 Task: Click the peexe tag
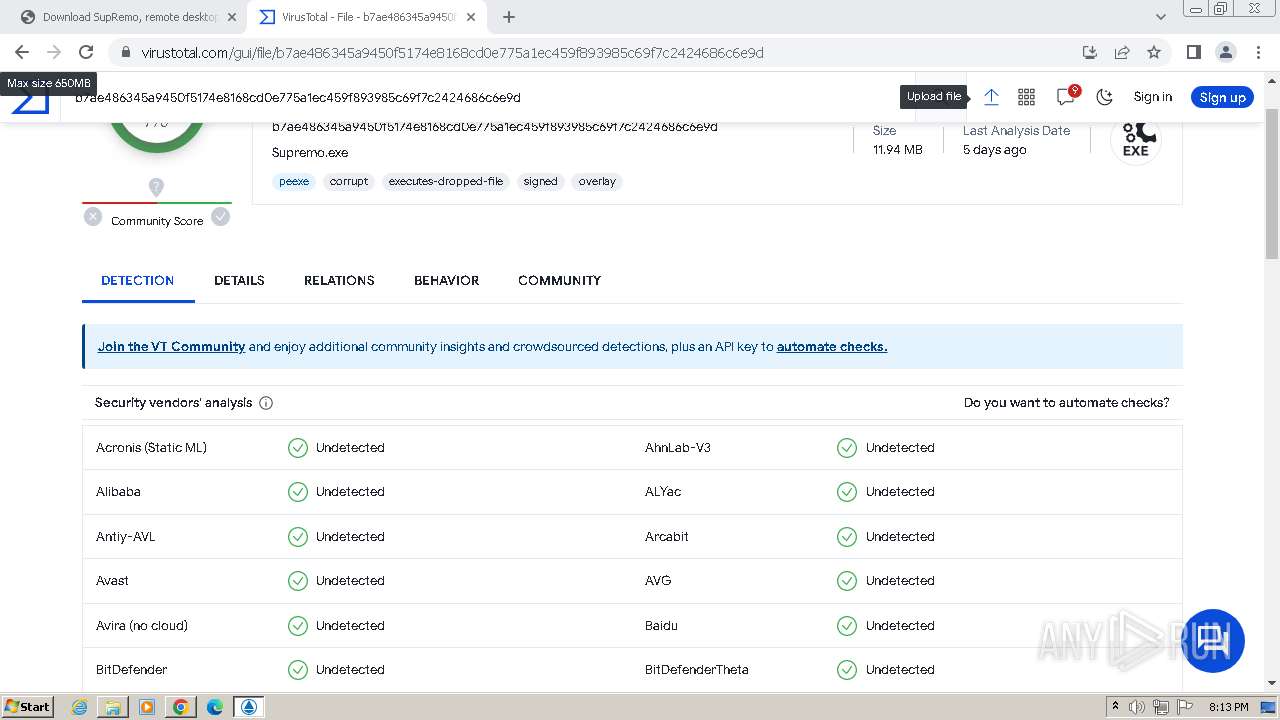pyautogui.click(x=294, y=182)
